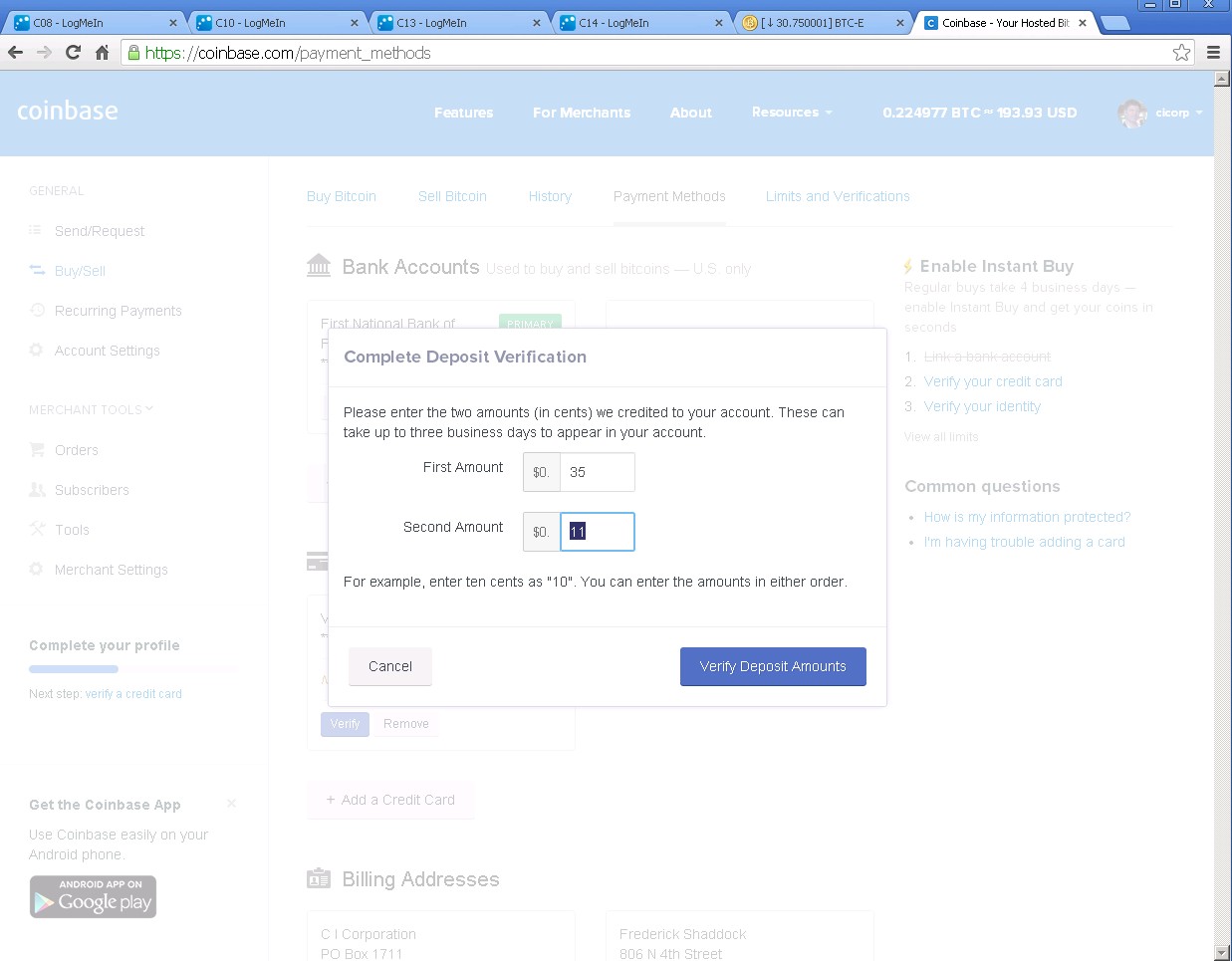Close the Coinbase browser tab

pos(1082,23)
